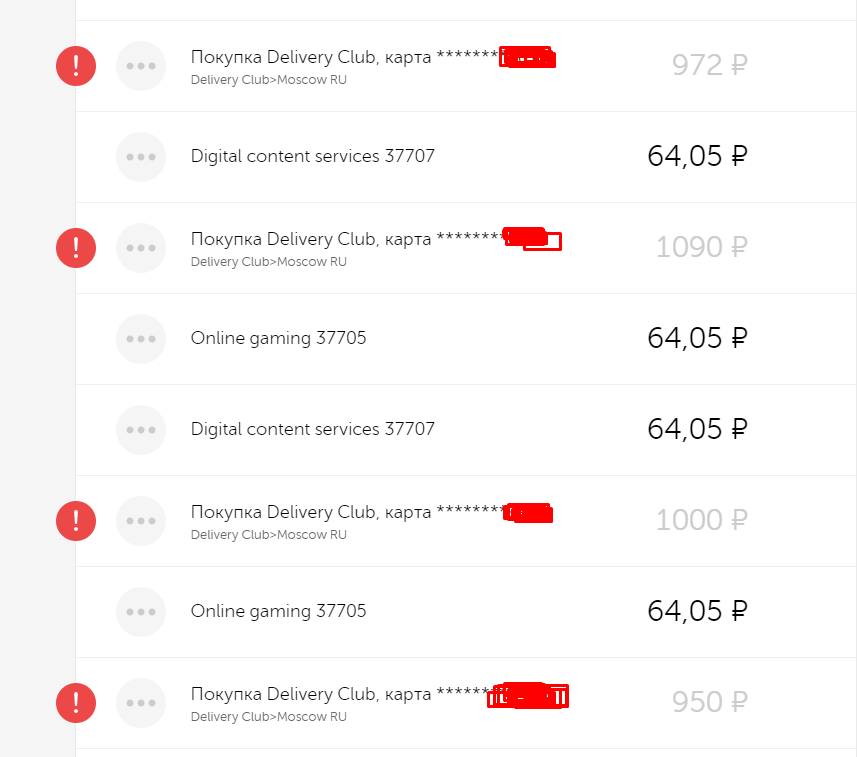Click red alert icon beside 950 ₽ purchase
This screenshot has width=857, height=757.
coord(76,703)
